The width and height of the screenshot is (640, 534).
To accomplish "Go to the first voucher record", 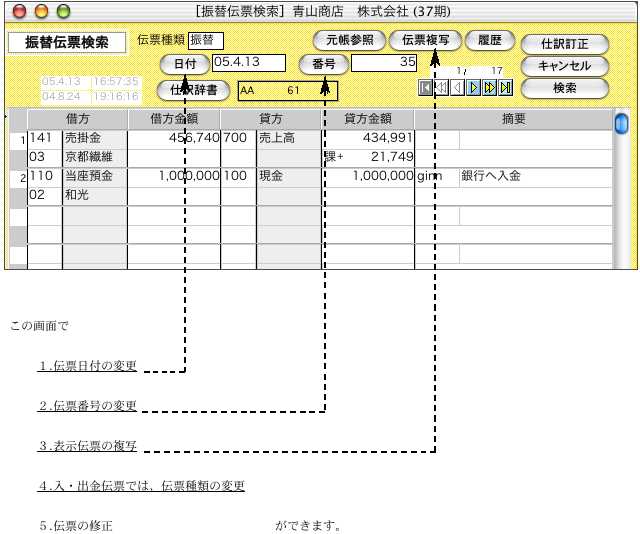I will (426, 88).
